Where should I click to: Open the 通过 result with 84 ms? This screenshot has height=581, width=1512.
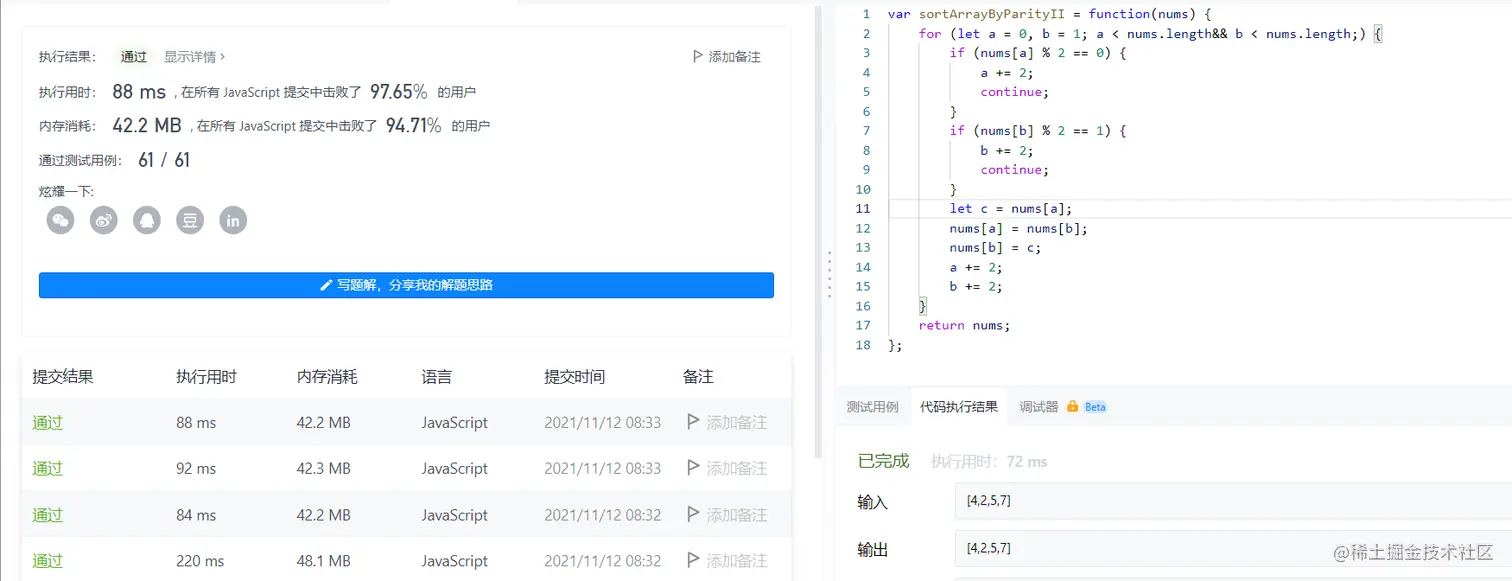click(47, 515)
